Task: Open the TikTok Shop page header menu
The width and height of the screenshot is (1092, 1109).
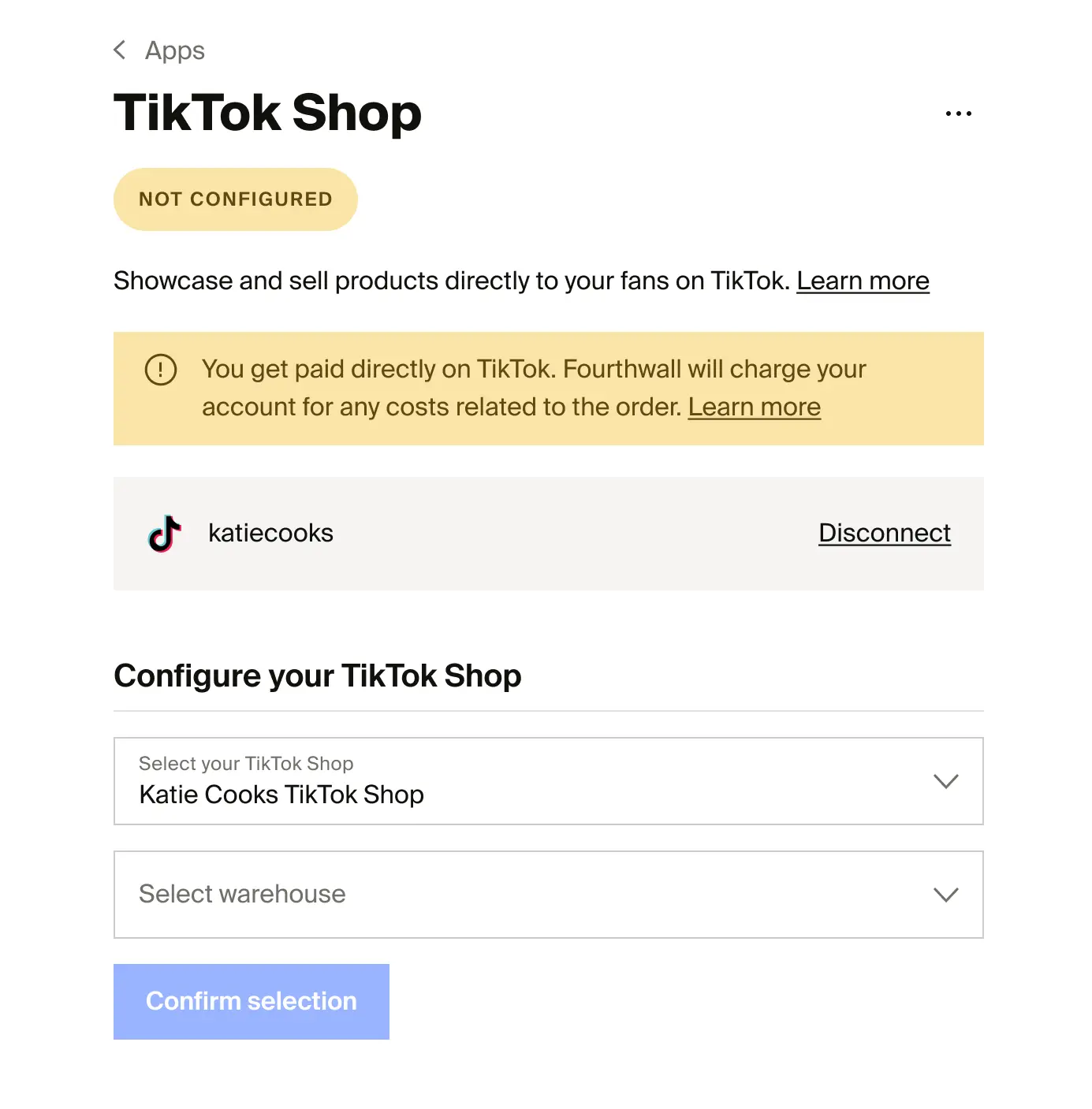Action: [958, 113]
